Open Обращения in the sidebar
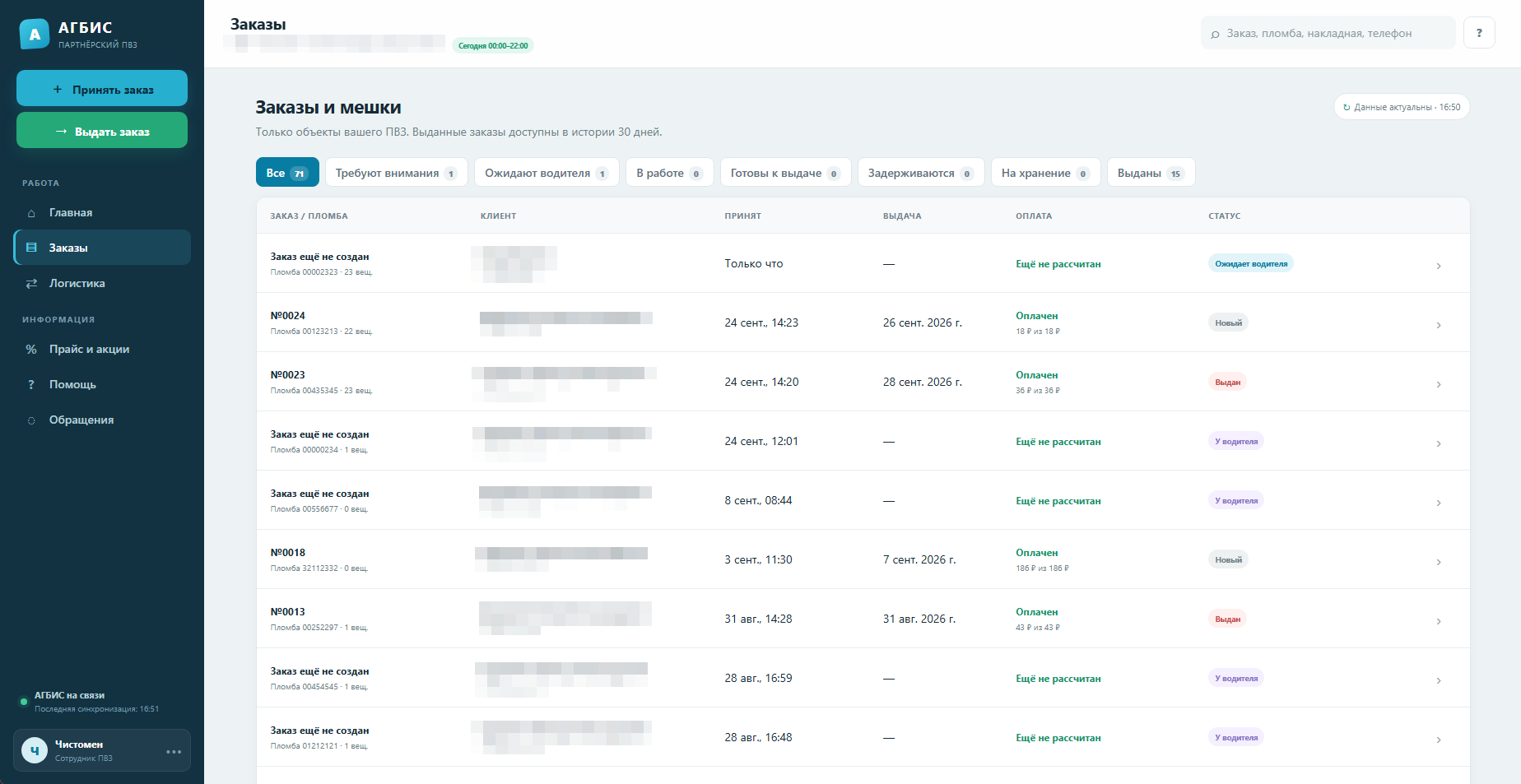The height and width of the screenshot is (784, 1521). pos(102,420)
